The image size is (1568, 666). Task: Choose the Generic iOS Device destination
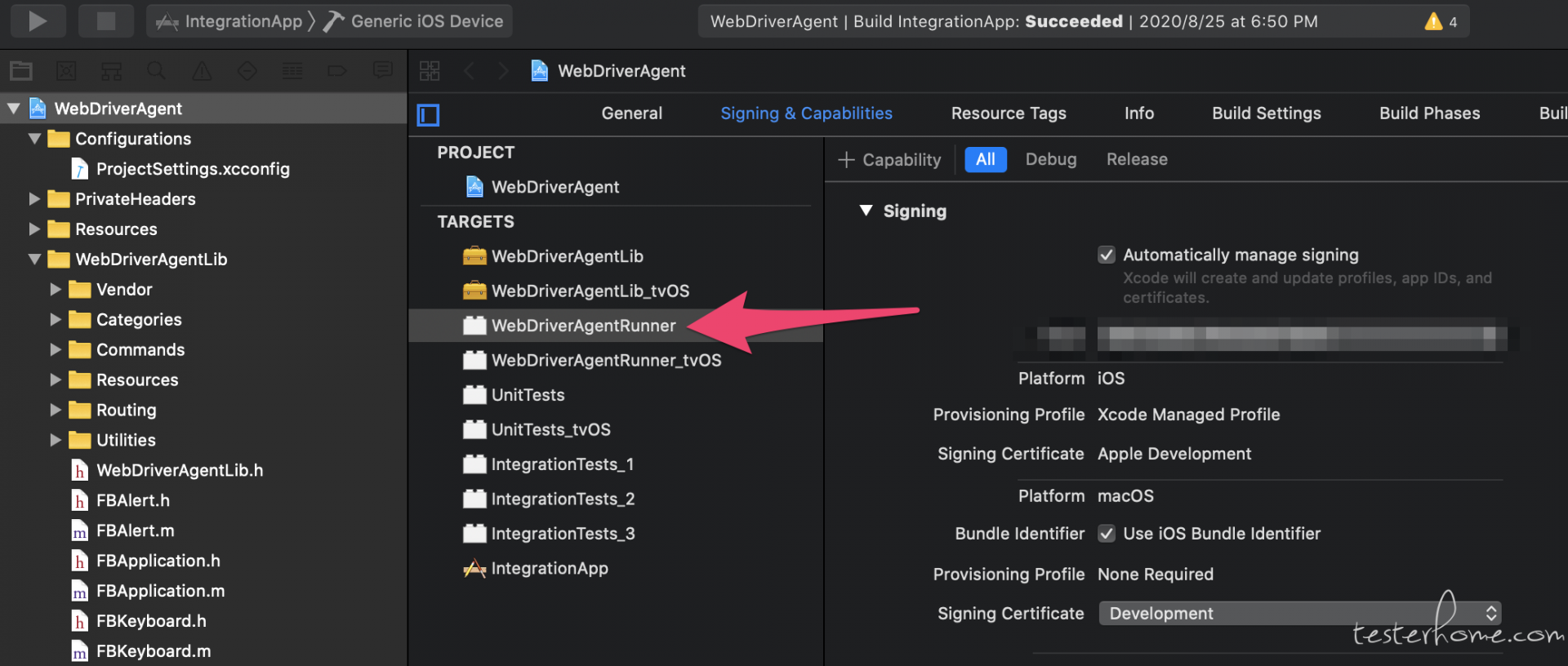413,21
